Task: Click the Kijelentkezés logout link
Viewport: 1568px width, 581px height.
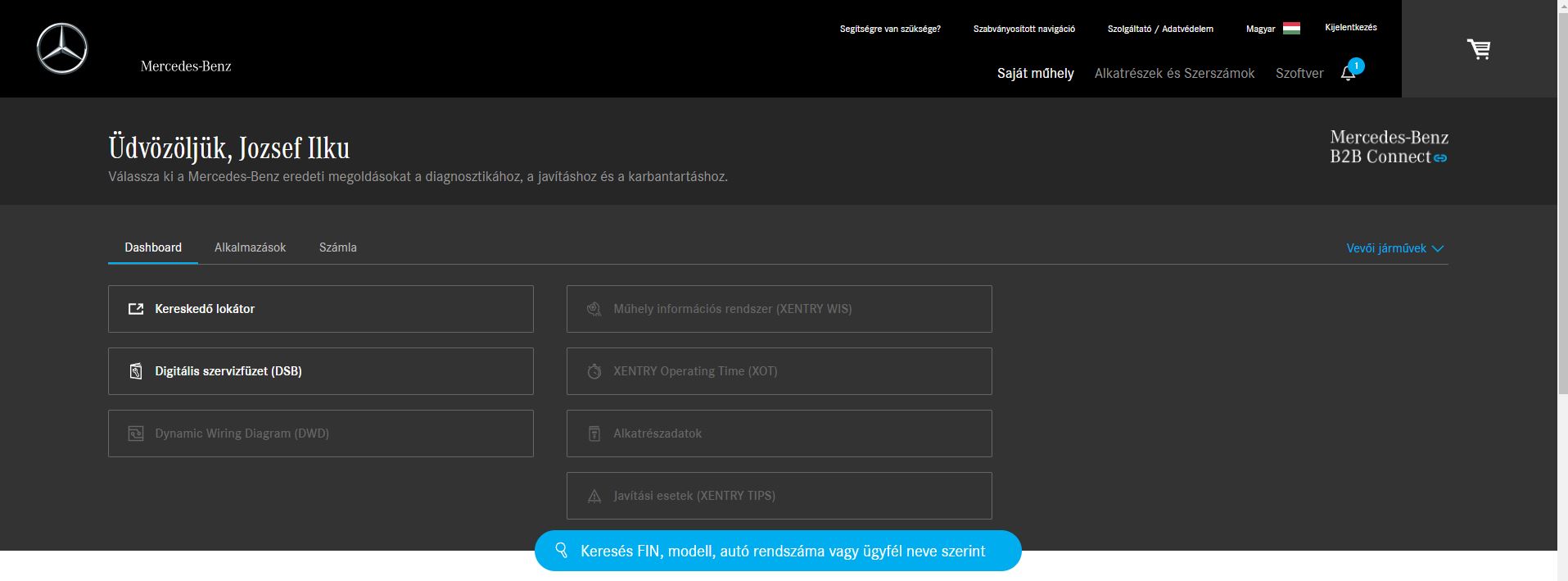Action: 1350,27
